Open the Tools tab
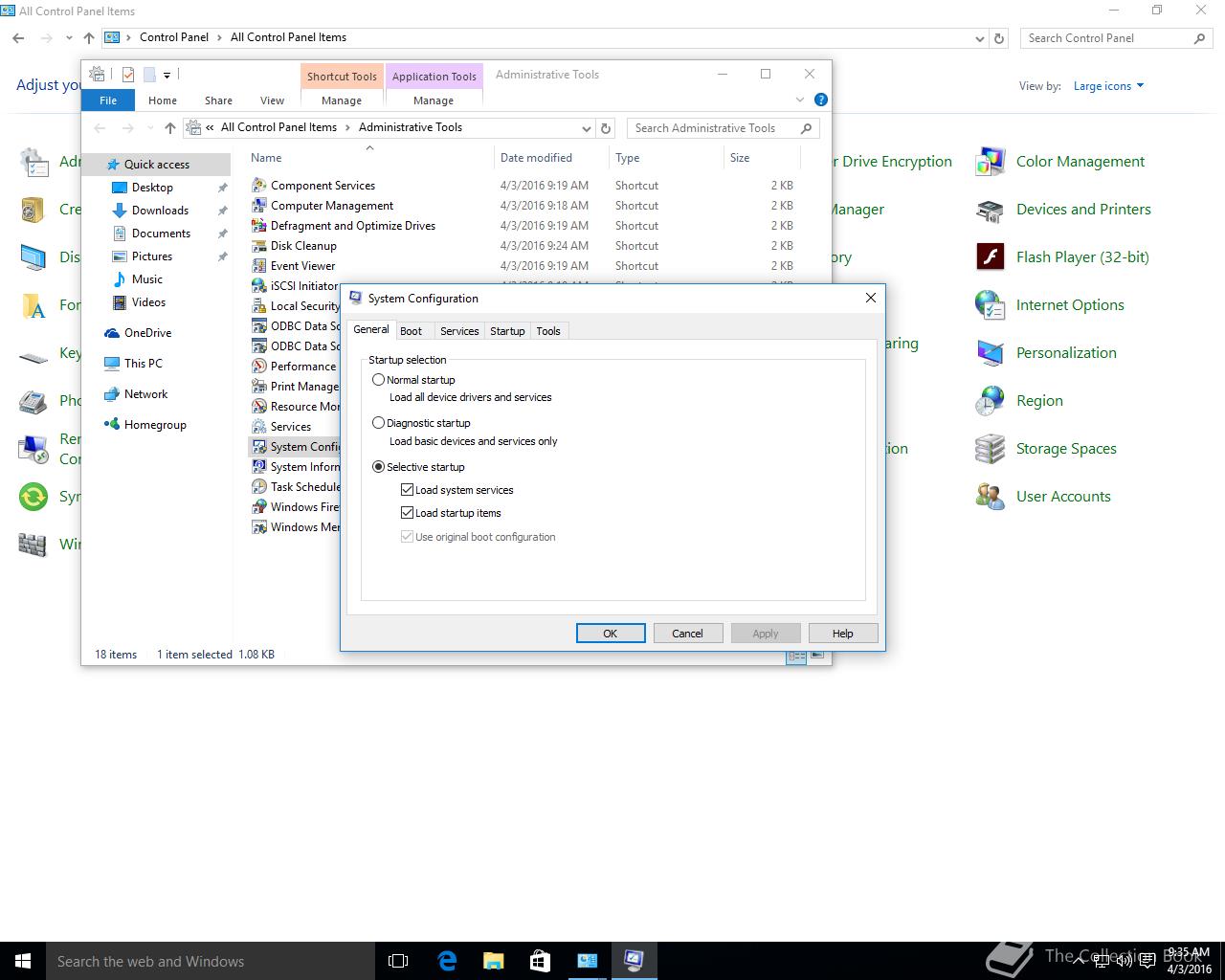Viewport: 1225px width, 980px height. [548, 331]
